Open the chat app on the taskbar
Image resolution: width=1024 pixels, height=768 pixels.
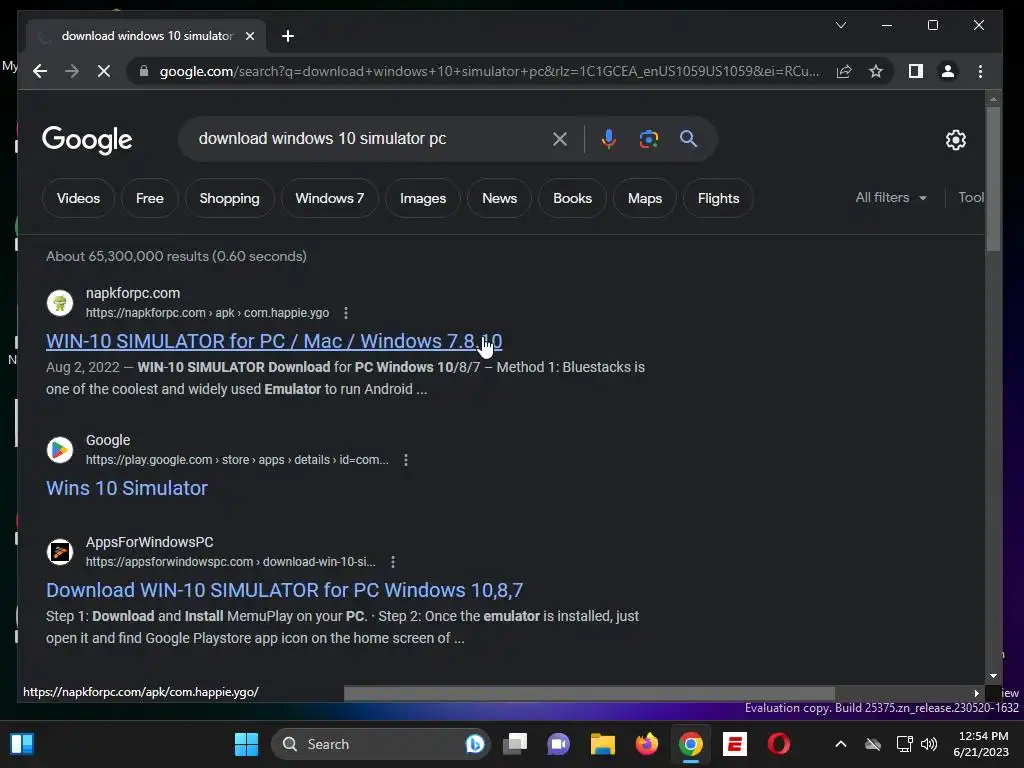pyautogui.click(x=558, y=744)
